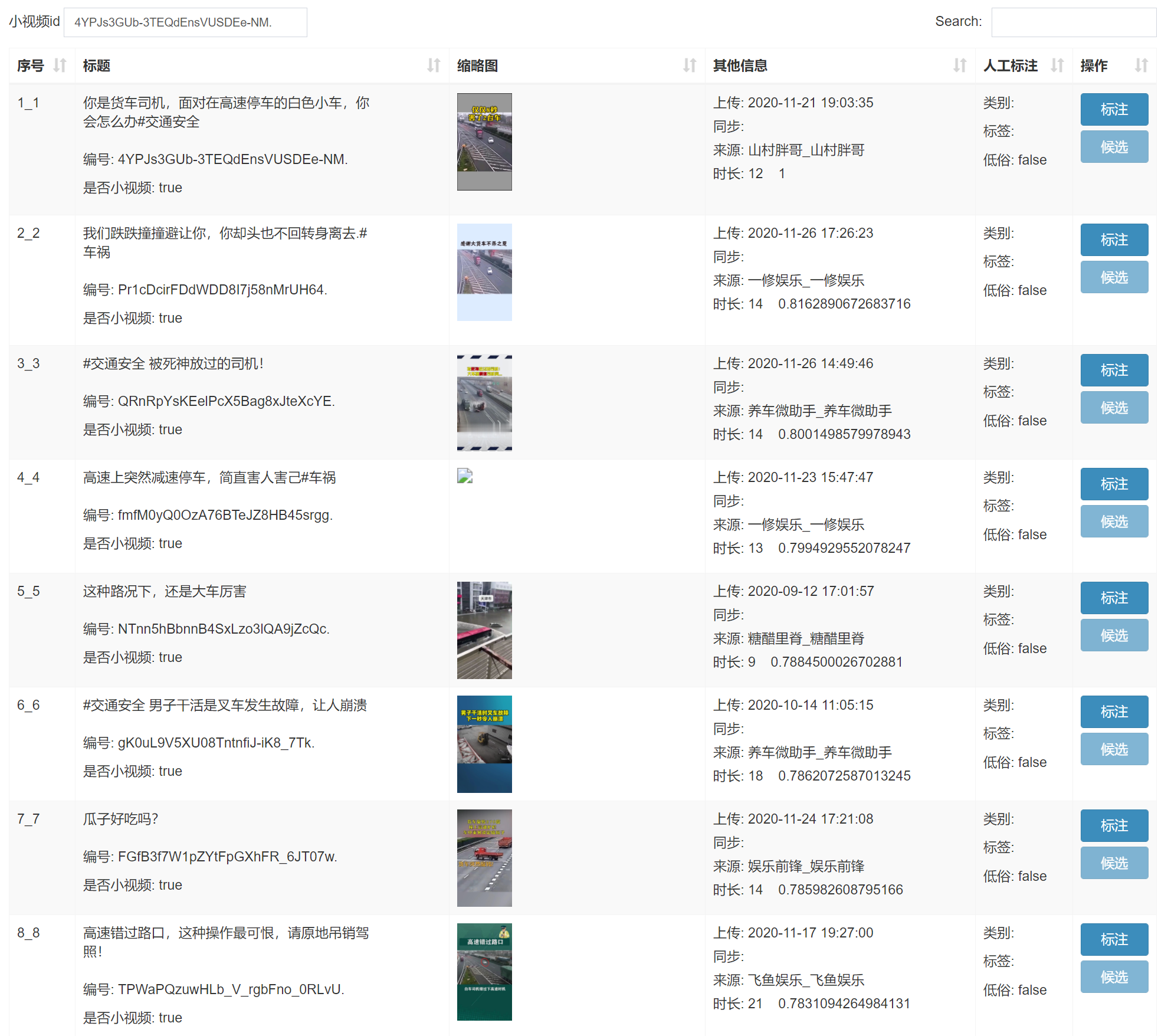Click sort icon in 序号 column header
This screenshot has width=1158, height=1036.
pyautogui.click(x=60, y=65)
